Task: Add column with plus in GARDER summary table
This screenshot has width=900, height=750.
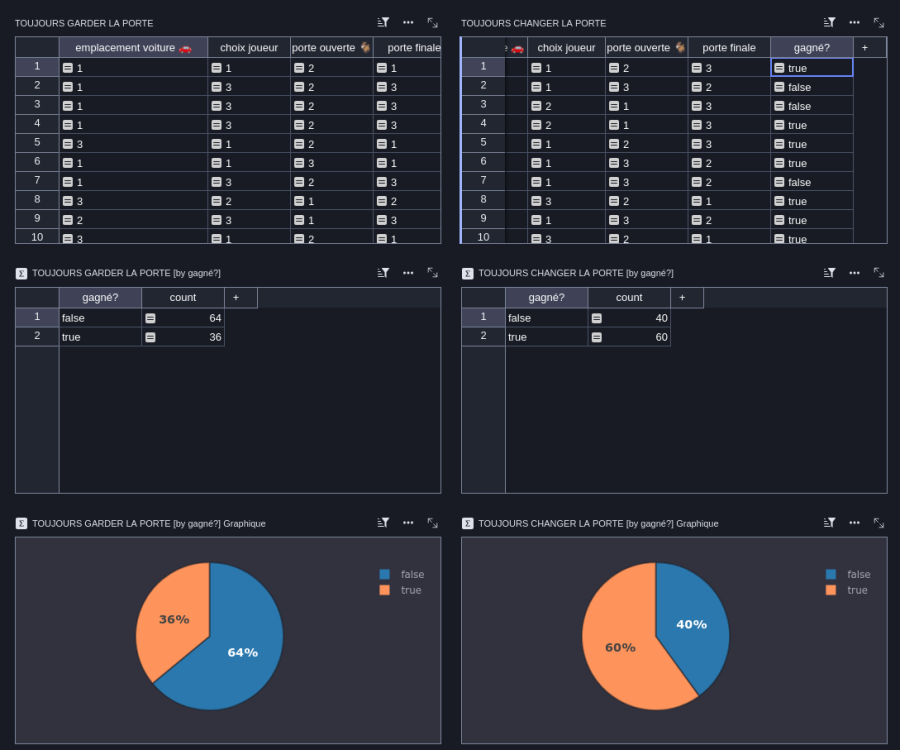Action: pyautogui.click(x=236, y=297)
